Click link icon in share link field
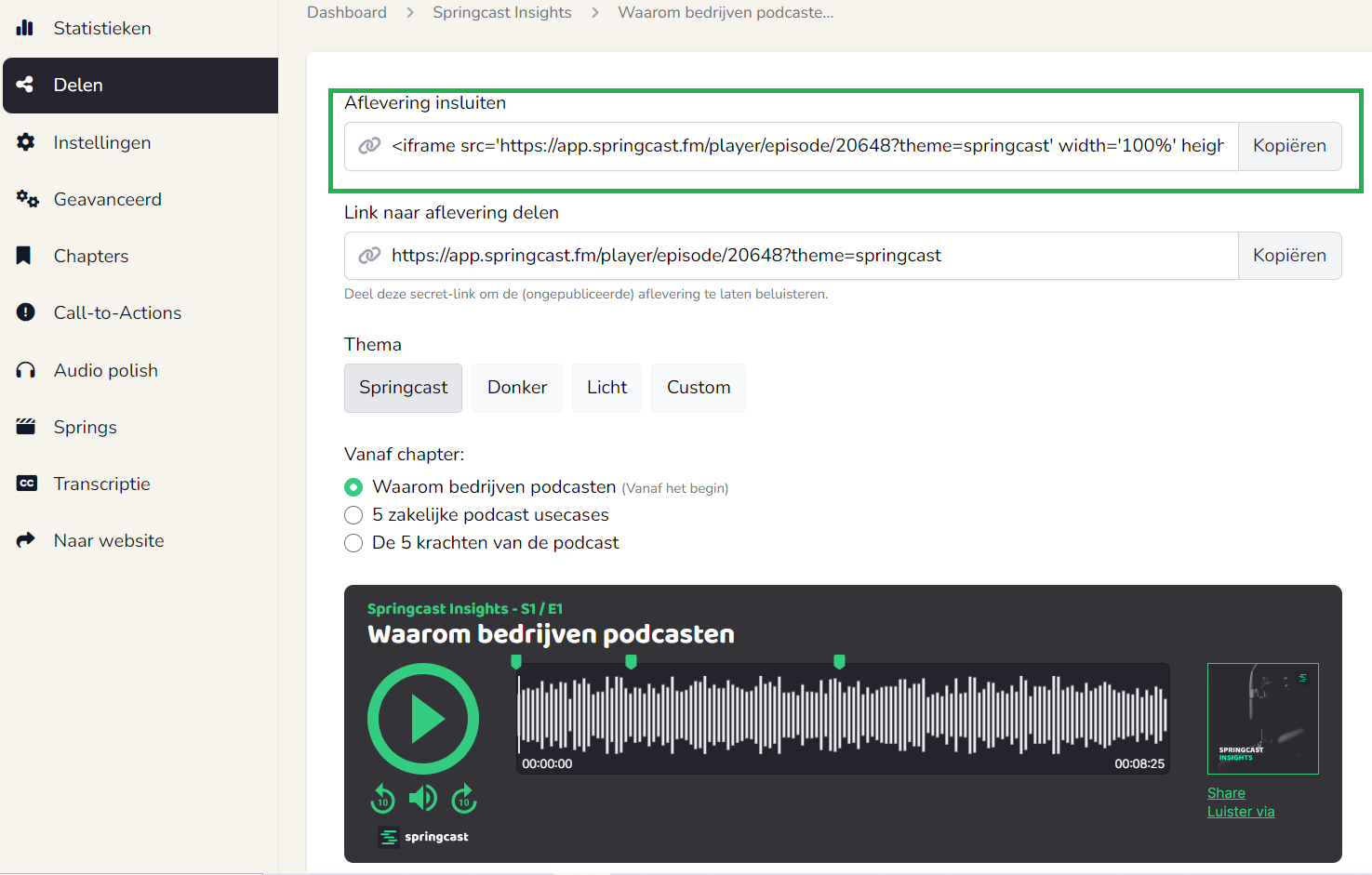 click(369, 256)
